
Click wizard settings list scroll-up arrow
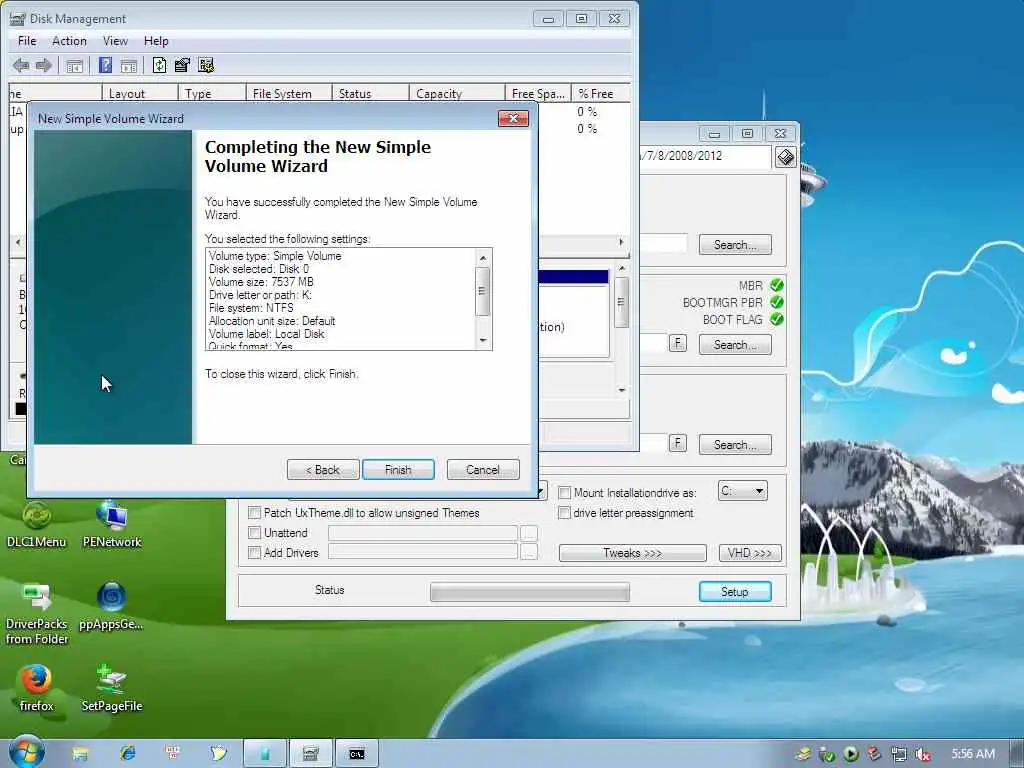pyautogui.click(x=483, y=258)
